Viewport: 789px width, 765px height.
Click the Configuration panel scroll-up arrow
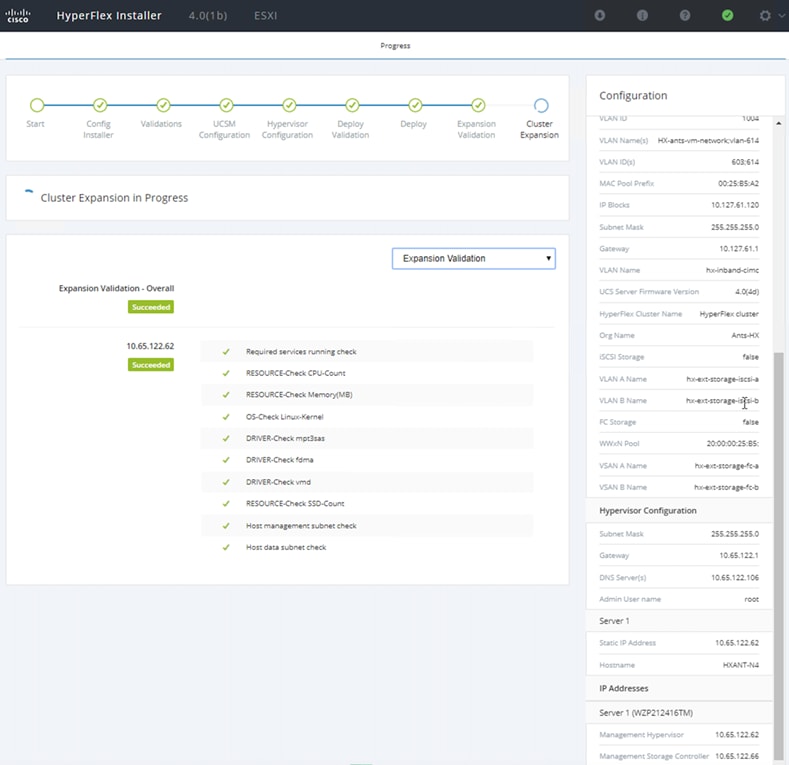tap(778, 123)
